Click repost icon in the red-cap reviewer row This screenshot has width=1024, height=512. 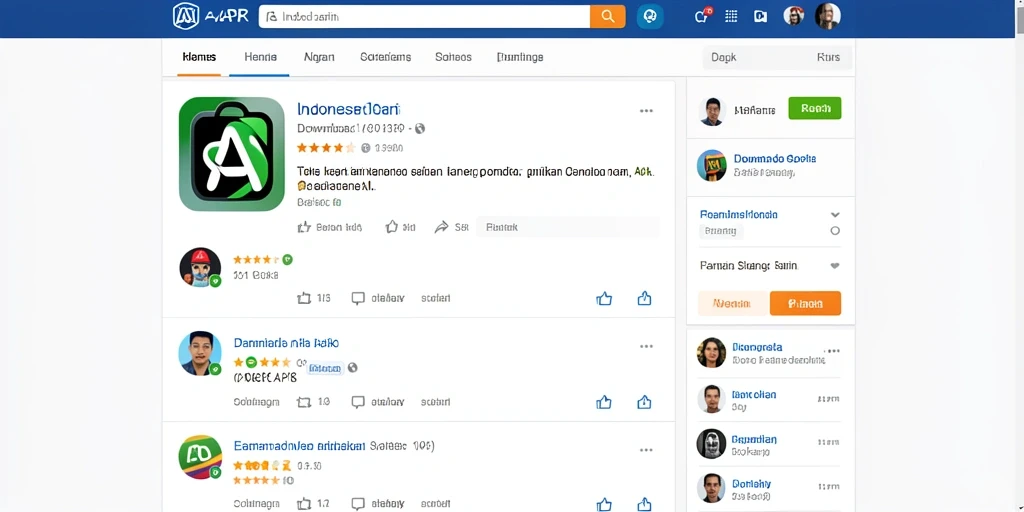pos(304,298)
